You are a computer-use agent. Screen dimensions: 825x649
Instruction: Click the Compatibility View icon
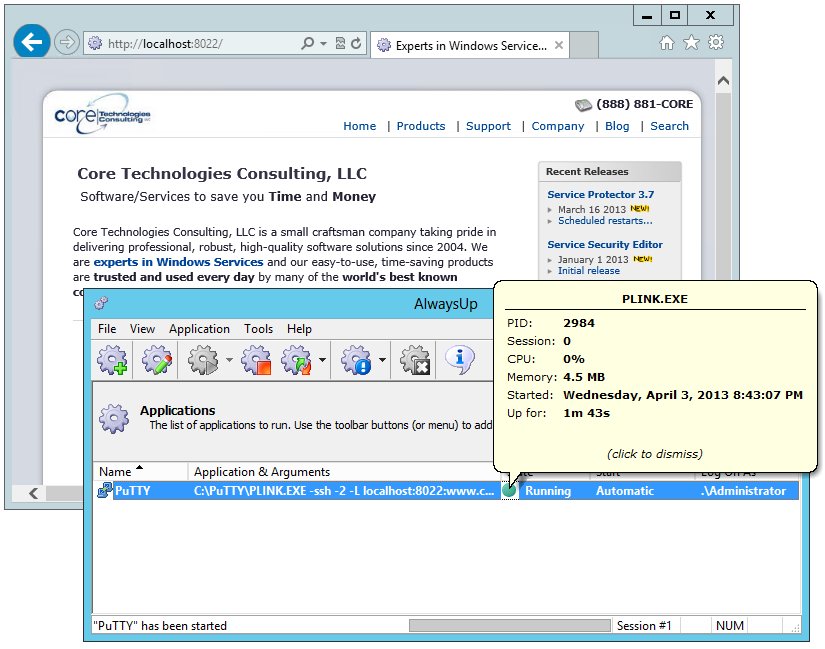click(340, 43)
